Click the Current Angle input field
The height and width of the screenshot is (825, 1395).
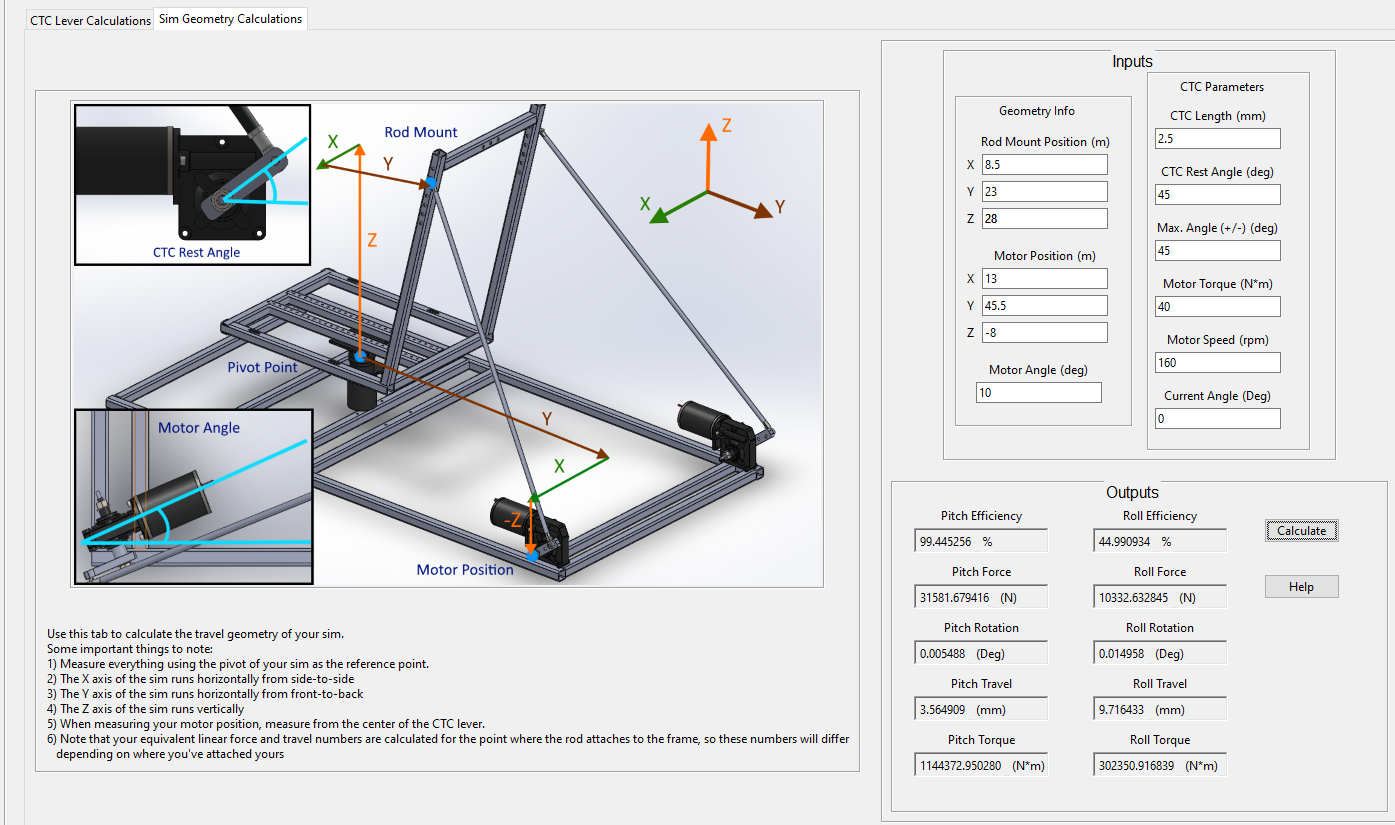tap(1218, 419)
